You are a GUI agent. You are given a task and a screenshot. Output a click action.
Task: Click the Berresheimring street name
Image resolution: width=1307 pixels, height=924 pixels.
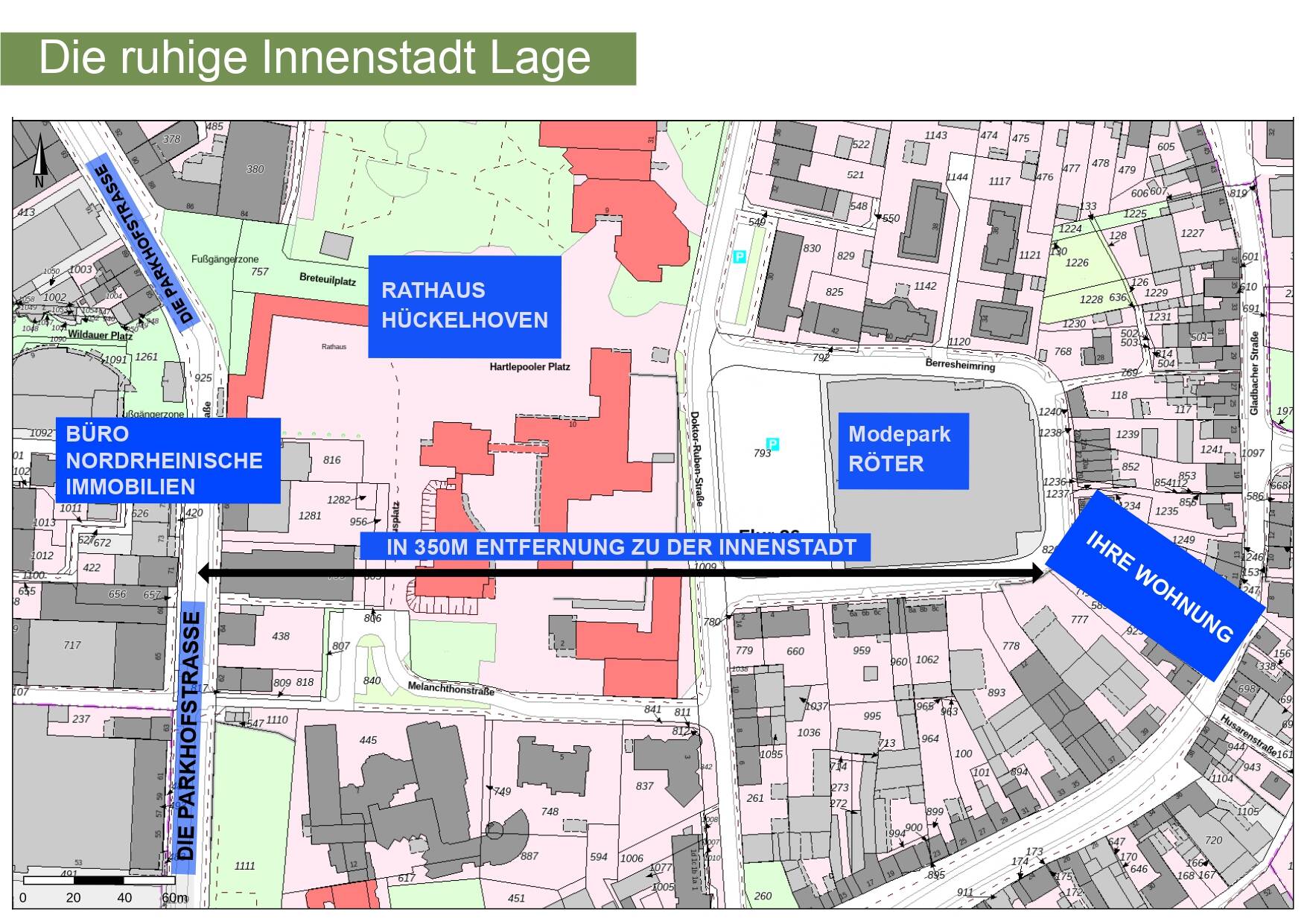click(x=959, y=364)
